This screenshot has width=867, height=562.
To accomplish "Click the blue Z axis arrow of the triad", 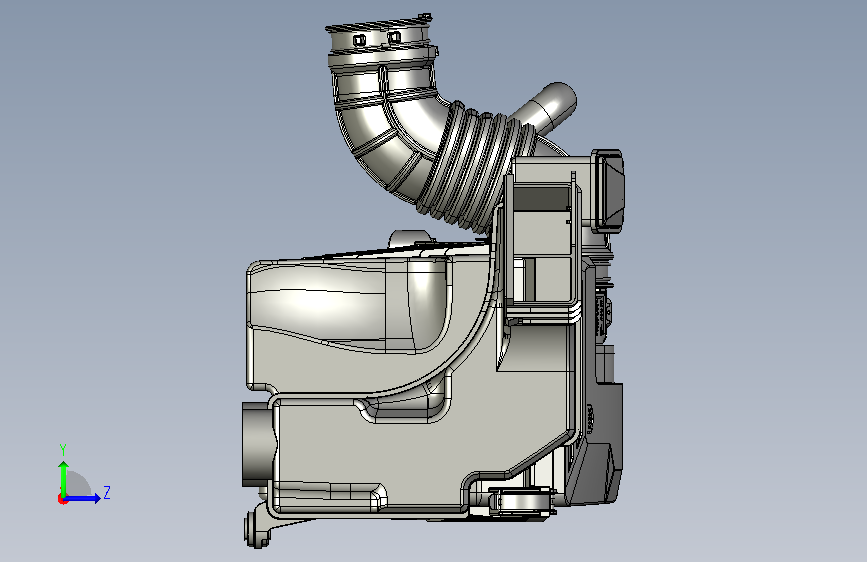I will 83,498.
